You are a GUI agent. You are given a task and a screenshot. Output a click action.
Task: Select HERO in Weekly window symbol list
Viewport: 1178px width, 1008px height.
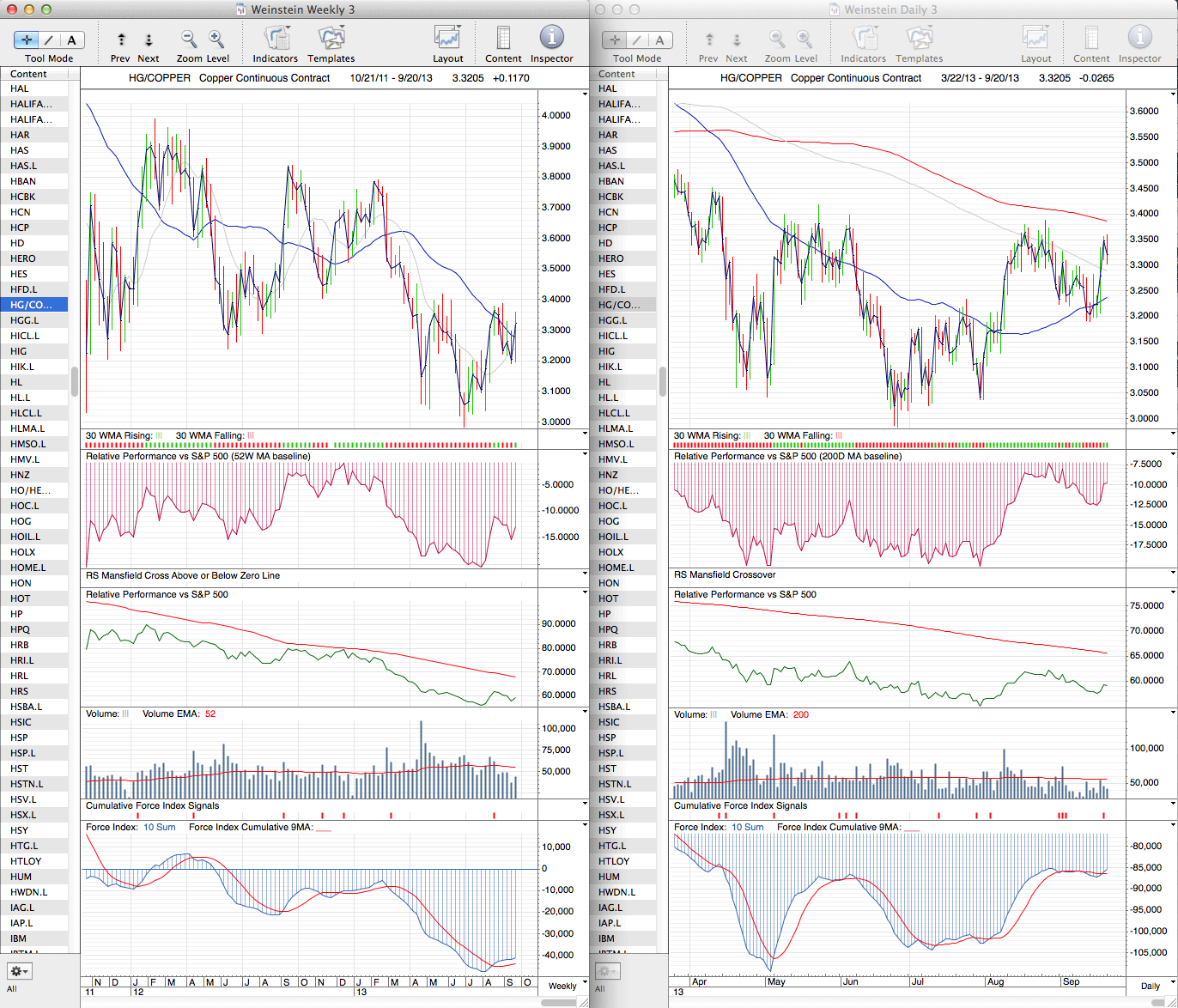[x=23, y=258]
